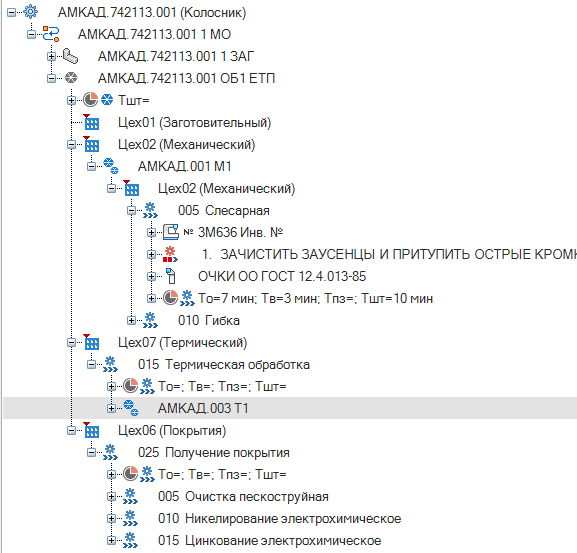Click process icon of АМКАД.001 М1
577x553 pixels.
pyautogui.click(x=111, y=166)
